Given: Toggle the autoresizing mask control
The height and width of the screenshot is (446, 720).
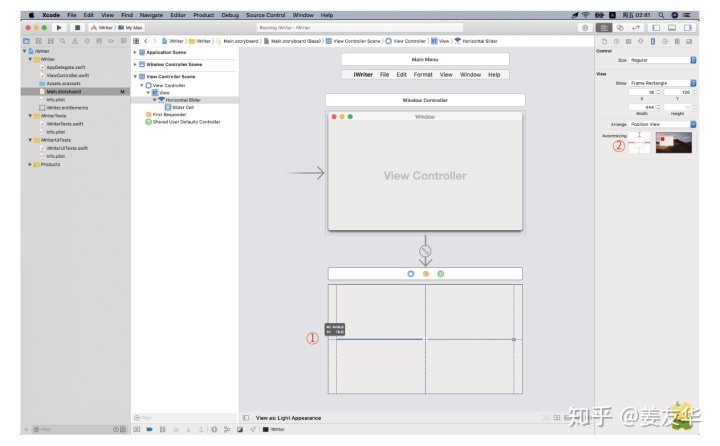Looking at the screenshot, I should [639, 143].
